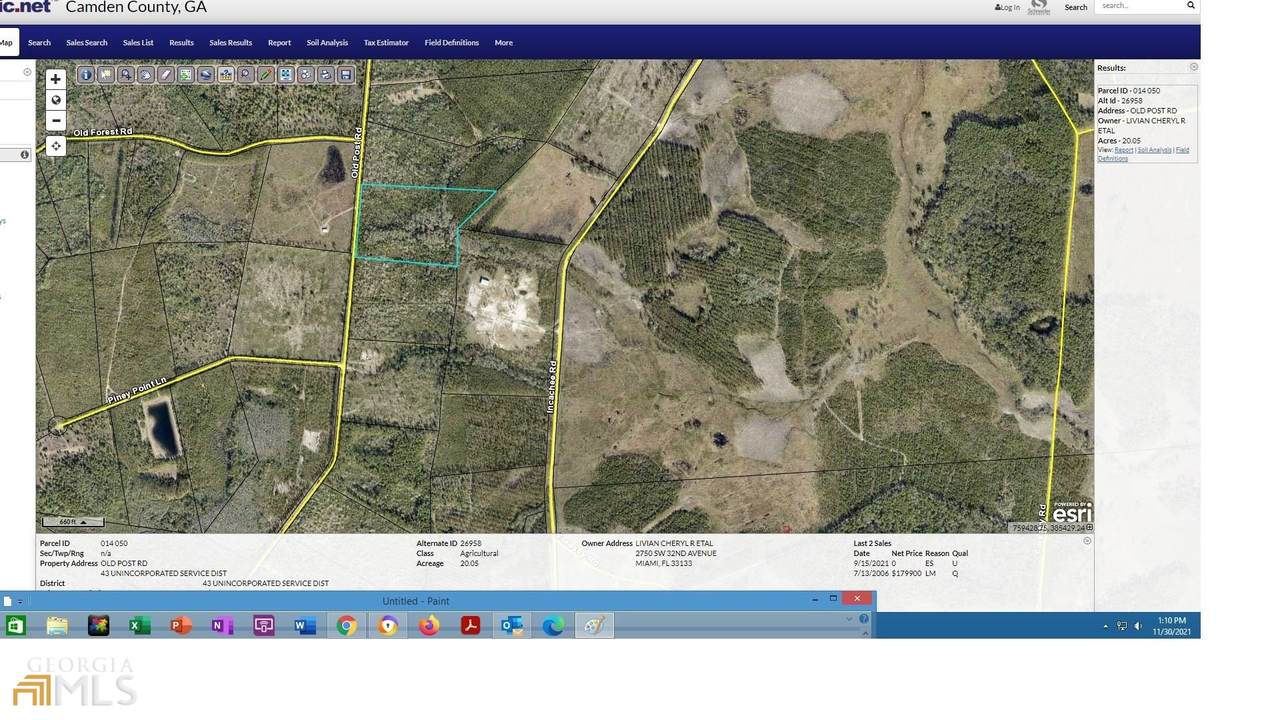
Task: Open PowerPoint from taskbar
Action: tap(181, 626)
